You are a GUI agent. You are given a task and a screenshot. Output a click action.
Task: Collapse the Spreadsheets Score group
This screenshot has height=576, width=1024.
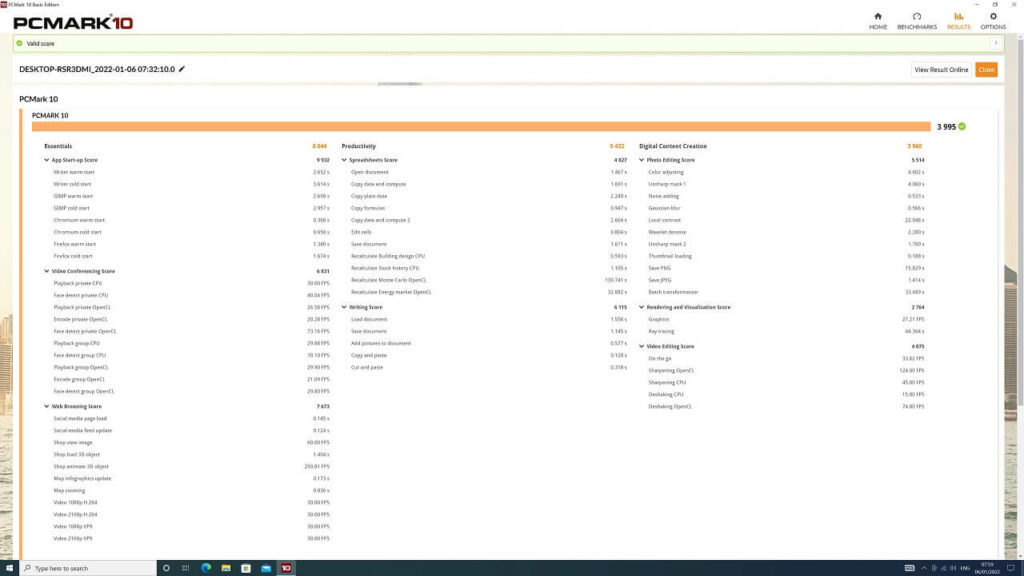344,160
